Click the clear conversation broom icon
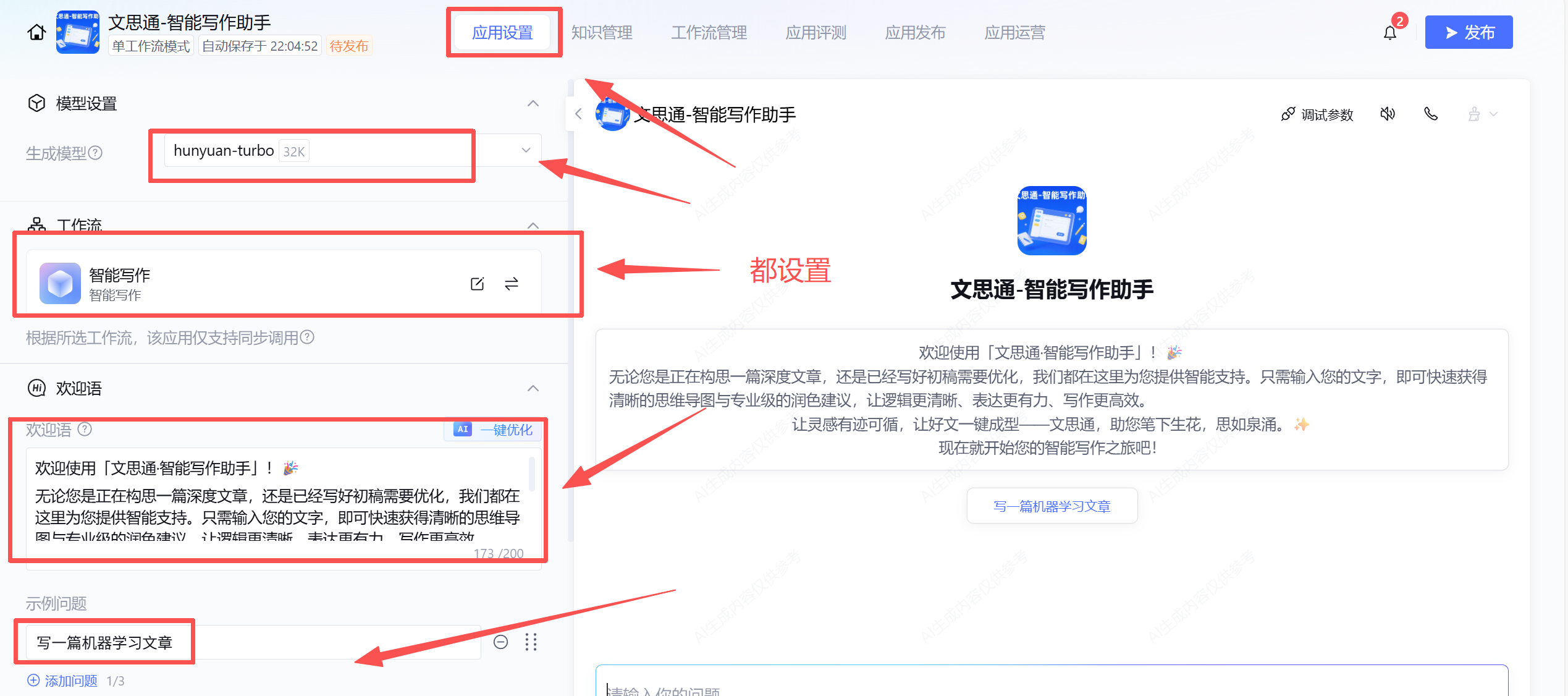Viewport: 1568px width, 696px height. pos(1474,114)
